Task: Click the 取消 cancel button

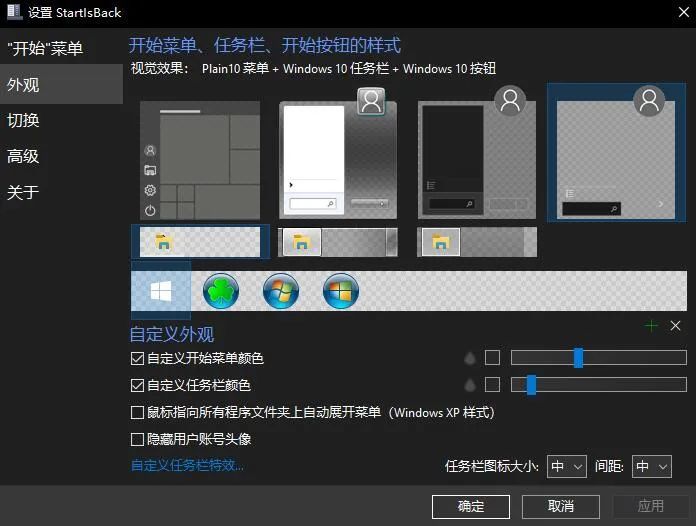Action: coord(561,506)
